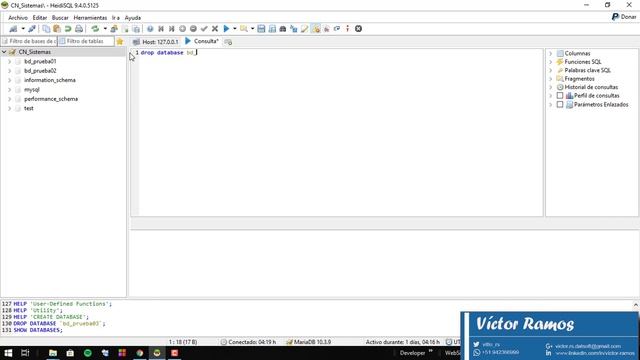Open the session manager icon
This screenshot has height=360, width=640.
(13, 29)
